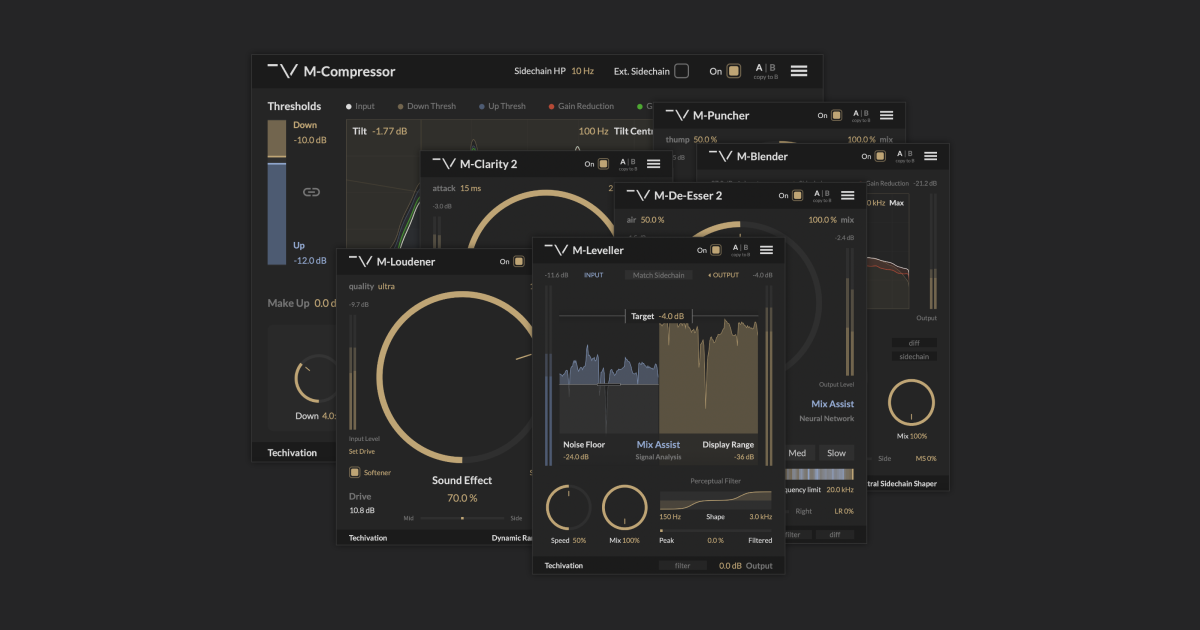
Task: Open the M-De-Esser 2 hamburger menu
Action: pos(847,195)
